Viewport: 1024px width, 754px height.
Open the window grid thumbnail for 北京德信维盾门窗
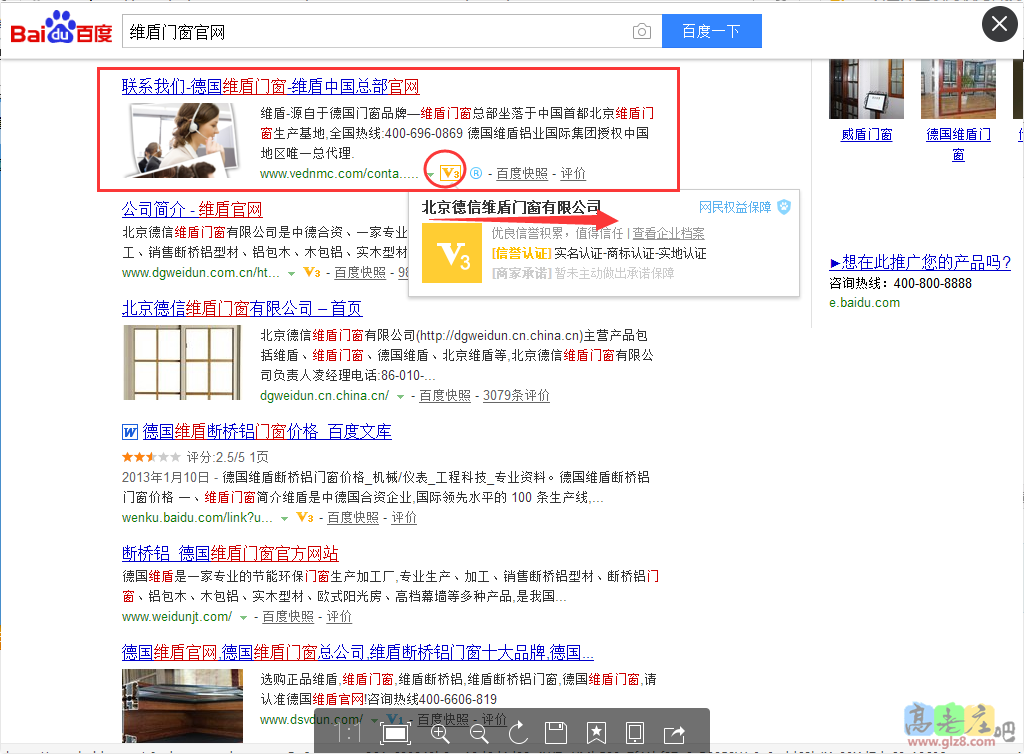pos(182,362)
